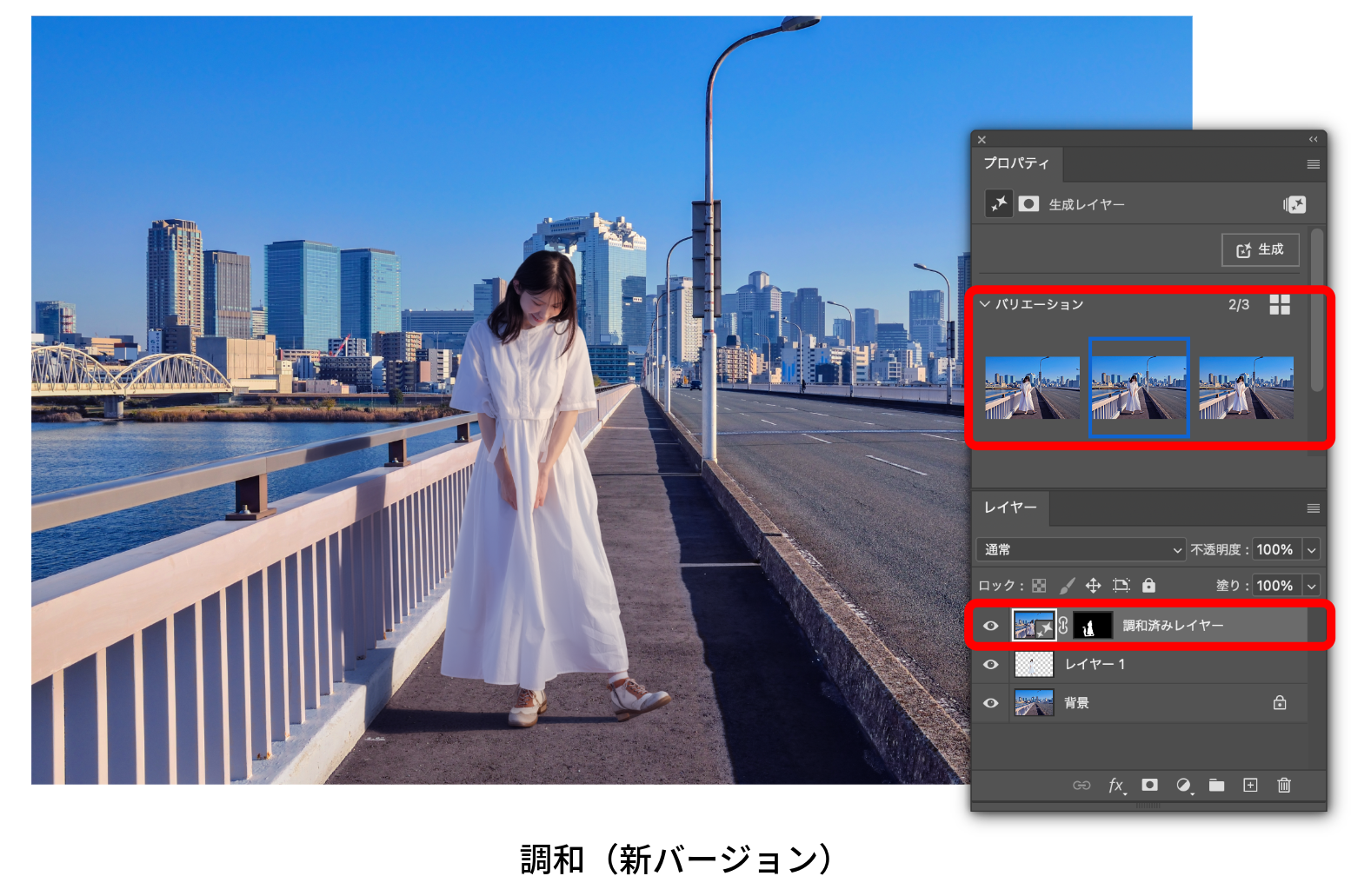The height and width of the screenshot is (896, 1371).
Task: Create a new adjustment layer icon
Action: [x=1183, y=786]
